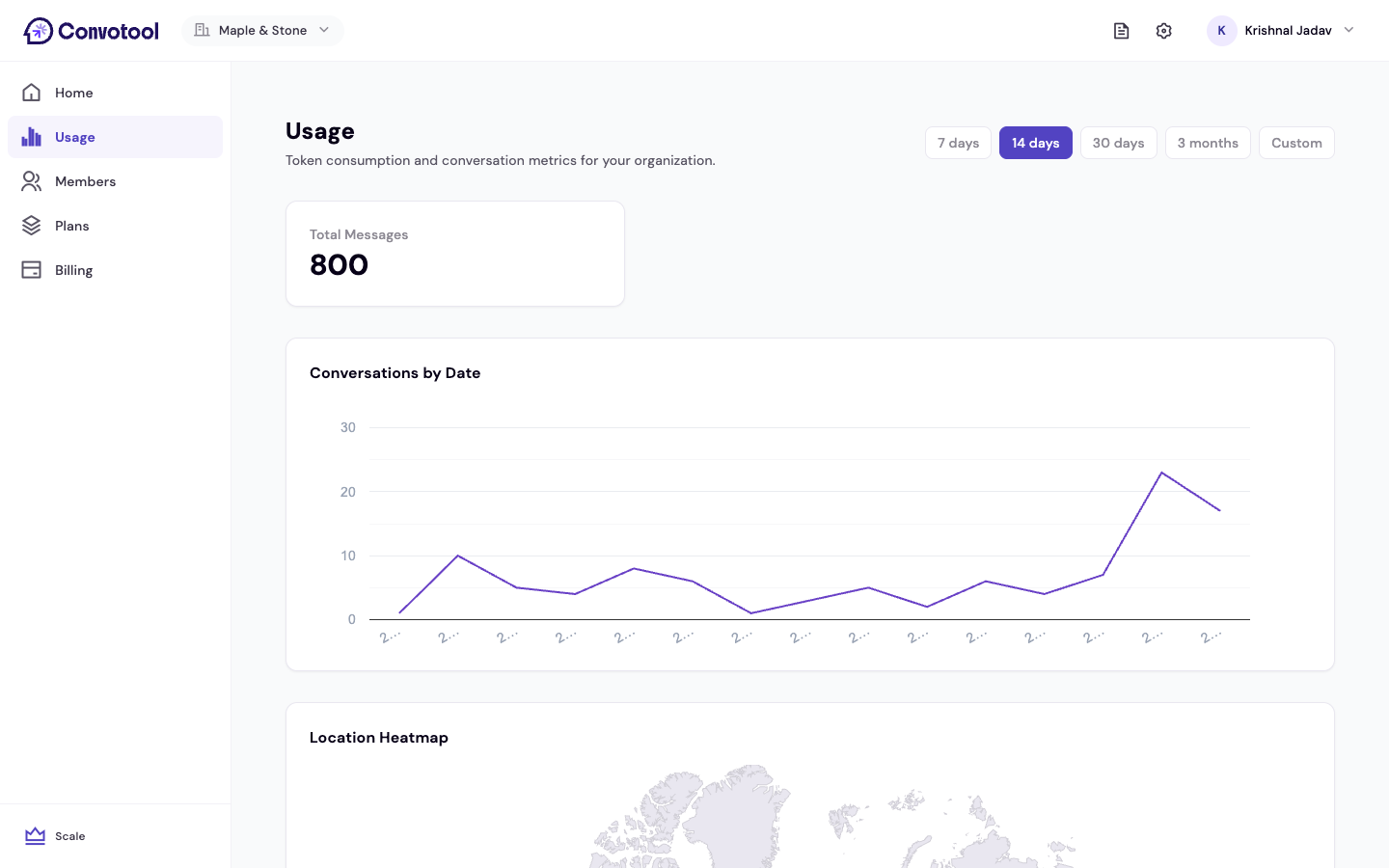The height and width of the screenshot is (868, 1389).
Task: Click the Location Heatmap heading
Action: [x=379, y=738]
